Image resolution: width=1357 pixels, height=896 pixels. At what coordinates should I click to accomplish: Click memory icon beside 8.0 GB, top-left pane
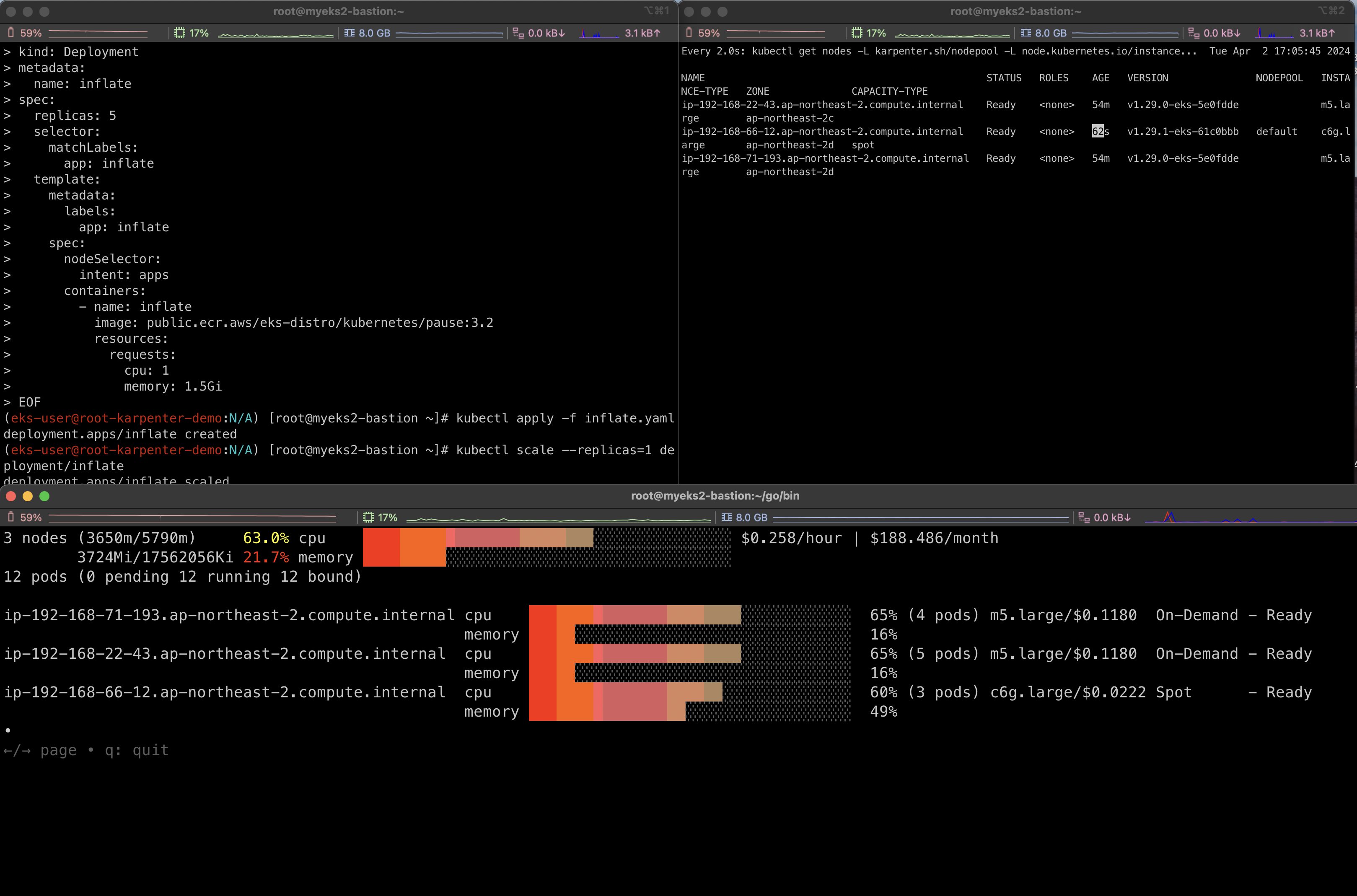point(349,33)
